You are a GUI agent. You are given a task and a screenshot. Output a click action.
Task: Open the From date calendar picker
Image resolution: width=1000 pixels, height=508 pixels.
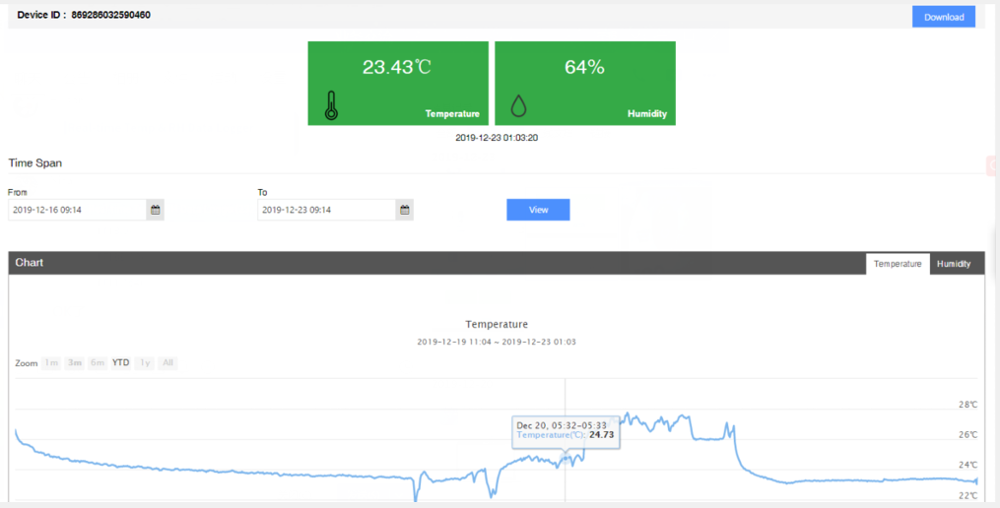[x=155, y=210]
